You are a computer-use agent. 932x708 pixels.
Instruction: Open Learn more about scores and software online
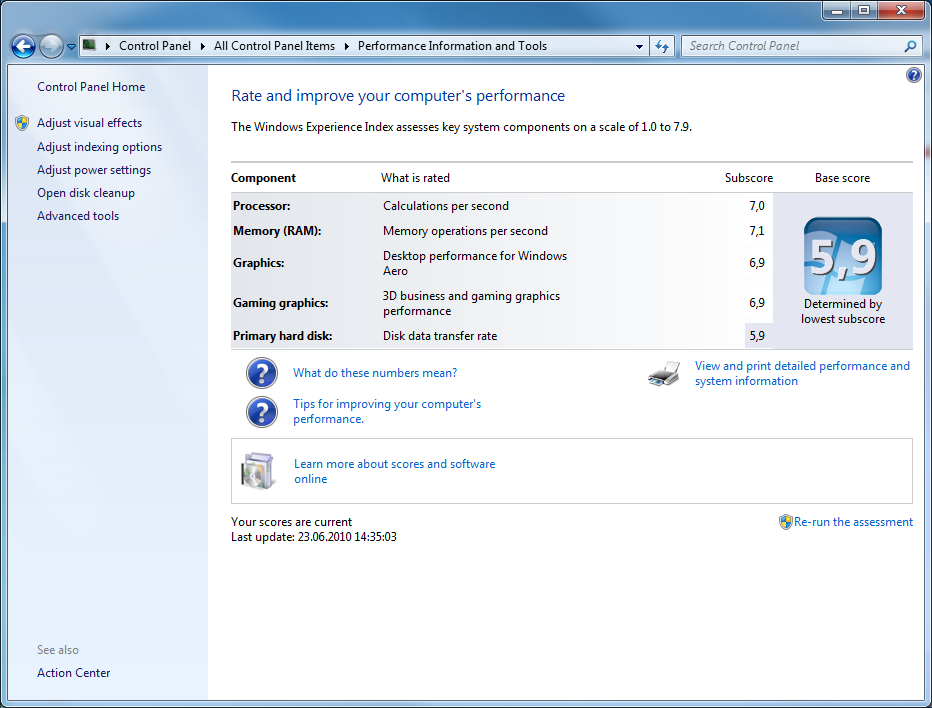pos(395,471)
